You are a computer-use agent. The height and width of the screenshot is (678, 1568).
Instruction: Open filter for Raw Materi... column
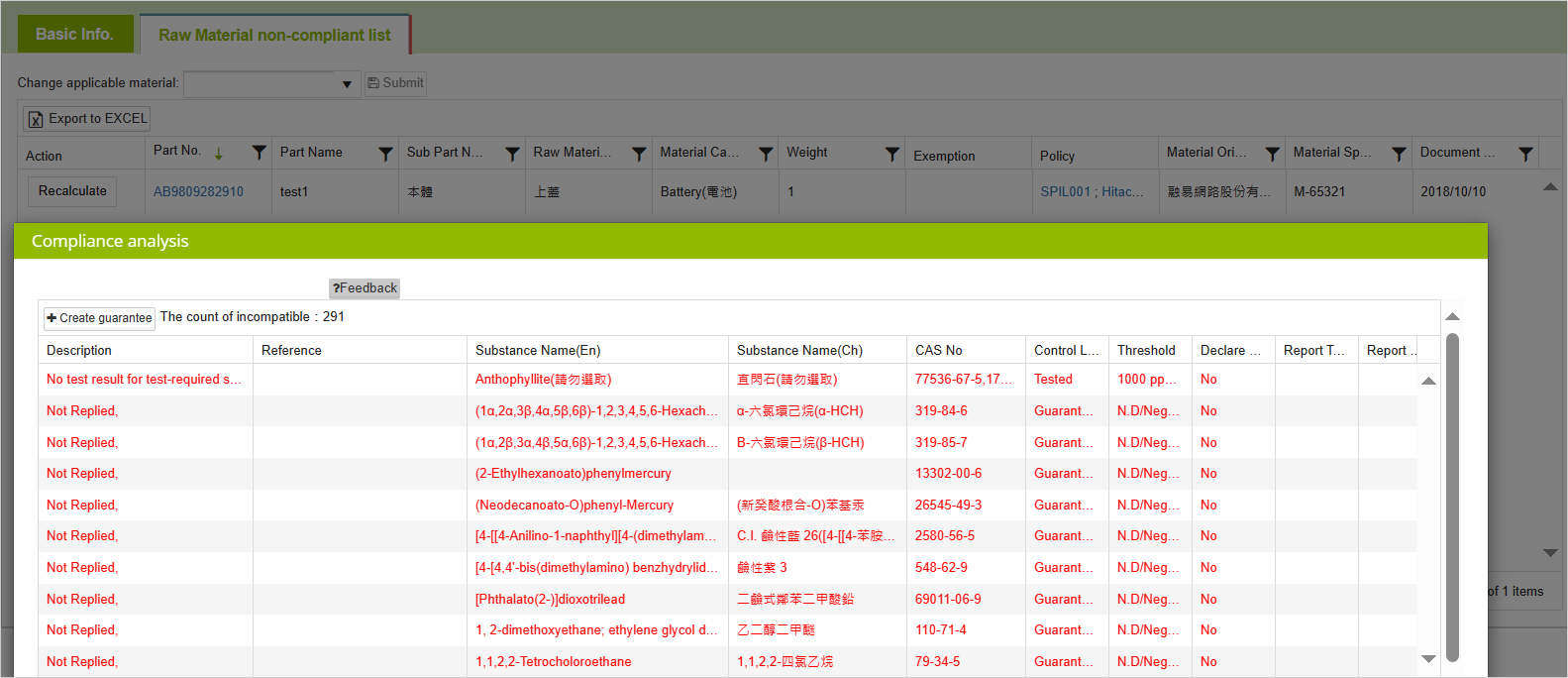tap(639, 154)
